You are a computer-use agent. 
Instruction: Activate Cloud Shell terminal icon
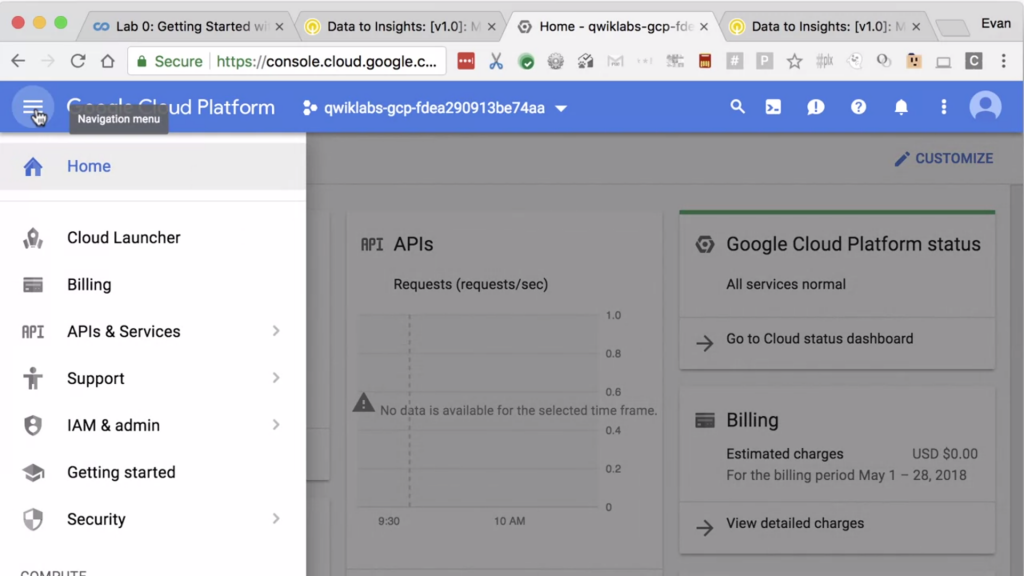click(773, 107)
